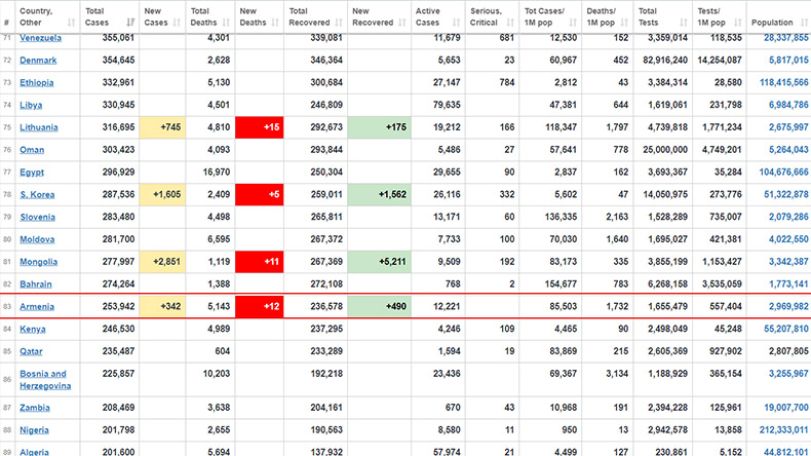This screenshot has width=811, height=456.
Task: Sort by Deaths/1M pop column arrows
Action: pyautogui.click(x=624, y=22)
